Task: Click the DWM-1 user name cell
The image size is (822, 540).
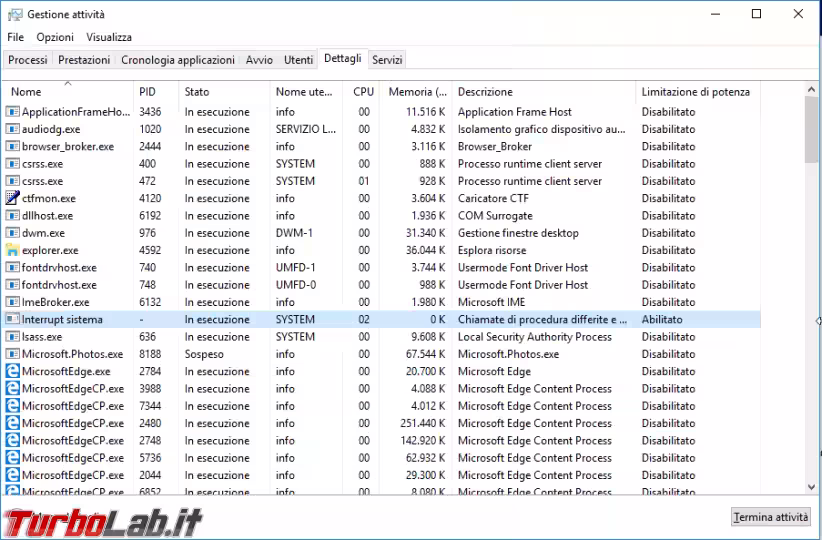Action: [294, 233]
